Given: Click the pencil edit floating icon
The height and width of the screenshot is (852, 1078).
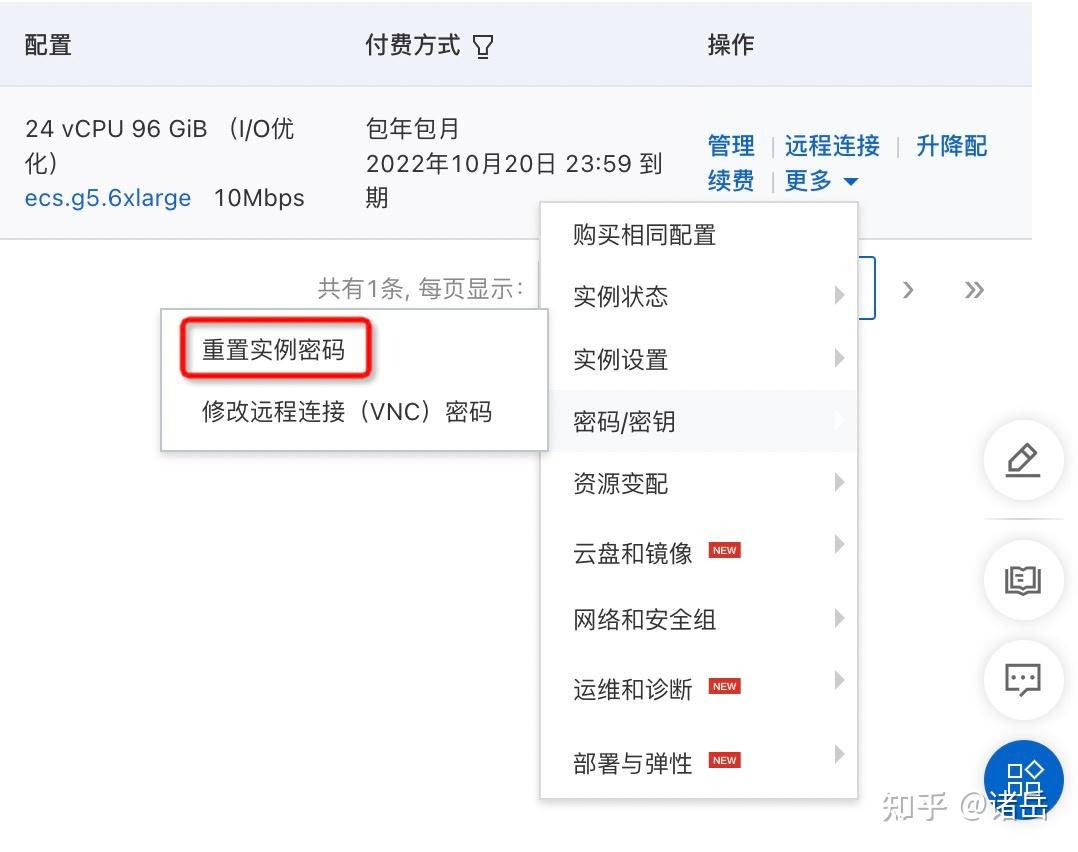Looking at the screenshot, I should point(1023,461).
